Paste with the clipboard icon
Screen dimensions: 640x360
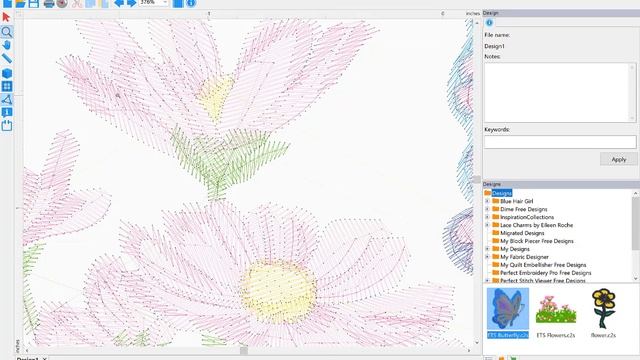click(104, 3)
